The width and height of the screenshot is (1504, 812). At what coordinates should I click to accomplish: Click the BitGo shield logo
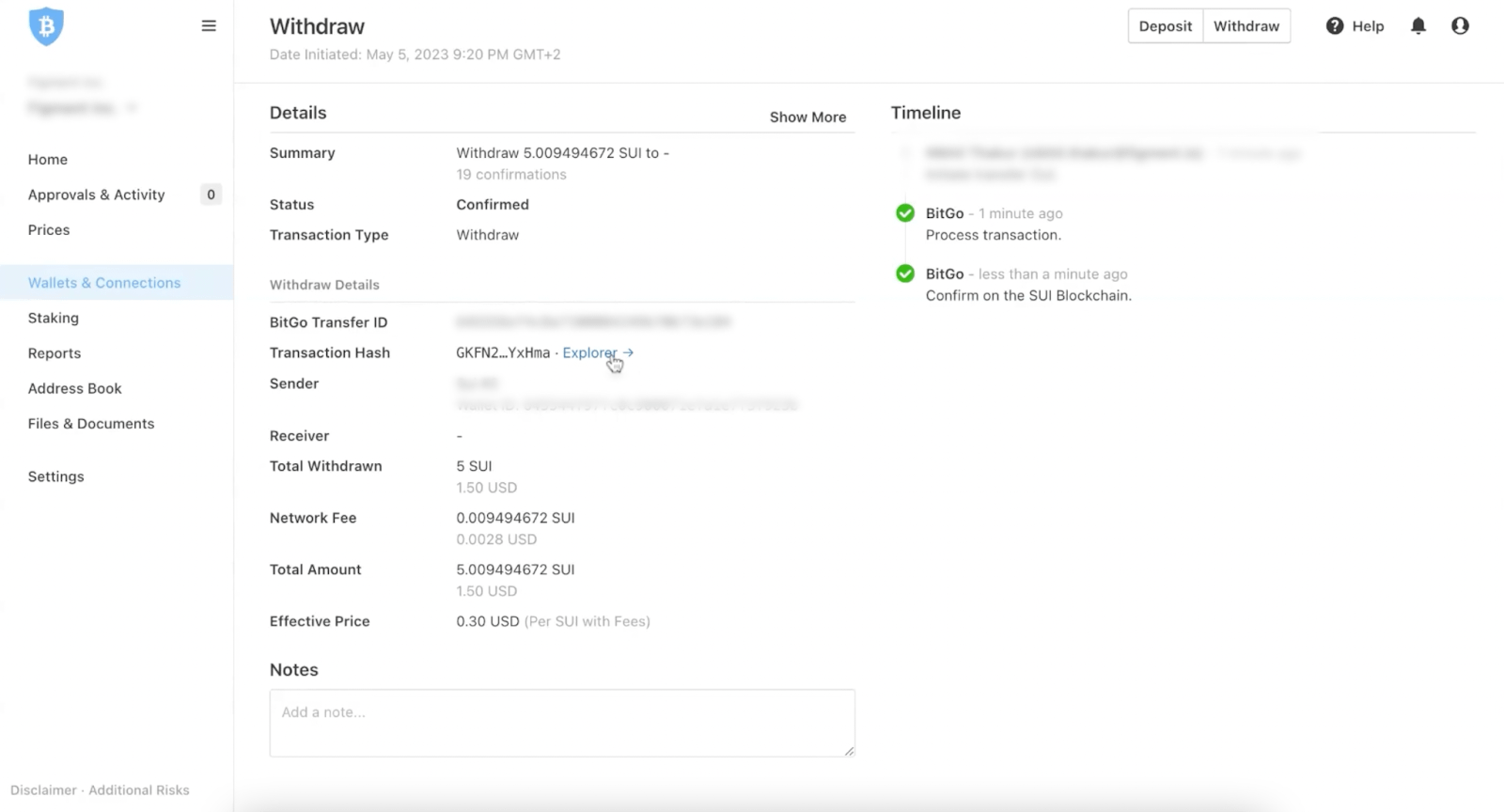pyautogui.click(x=46, y=26)
